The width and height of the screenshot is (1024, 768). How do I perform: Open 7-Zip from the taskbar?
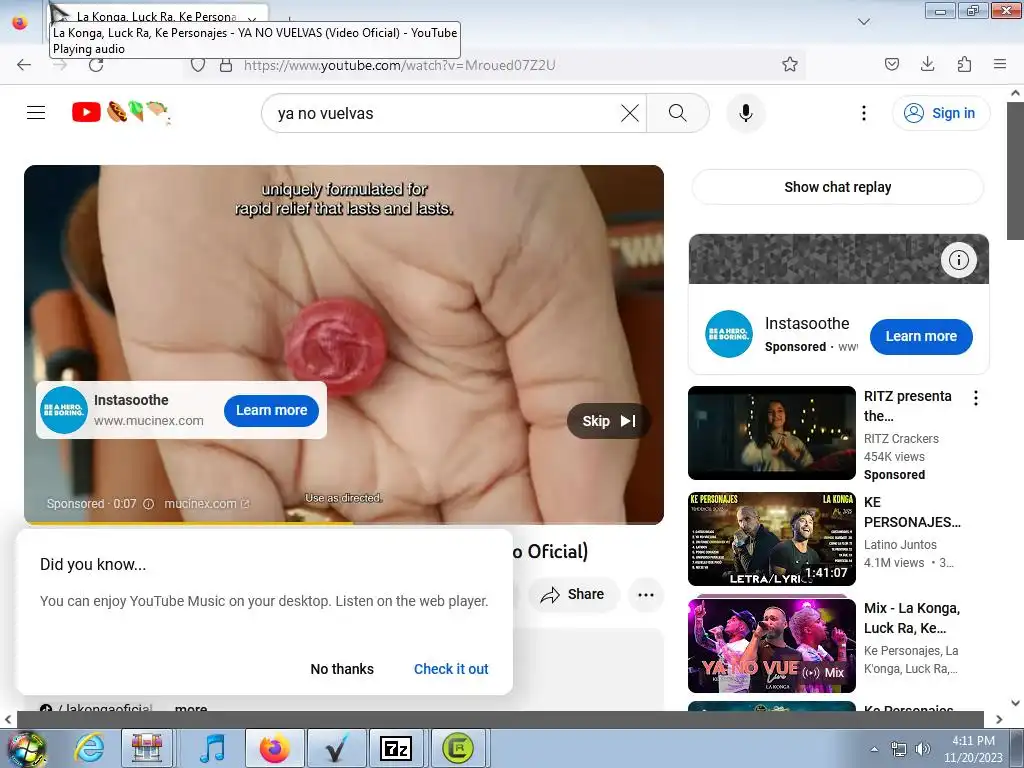pos(396,748)
